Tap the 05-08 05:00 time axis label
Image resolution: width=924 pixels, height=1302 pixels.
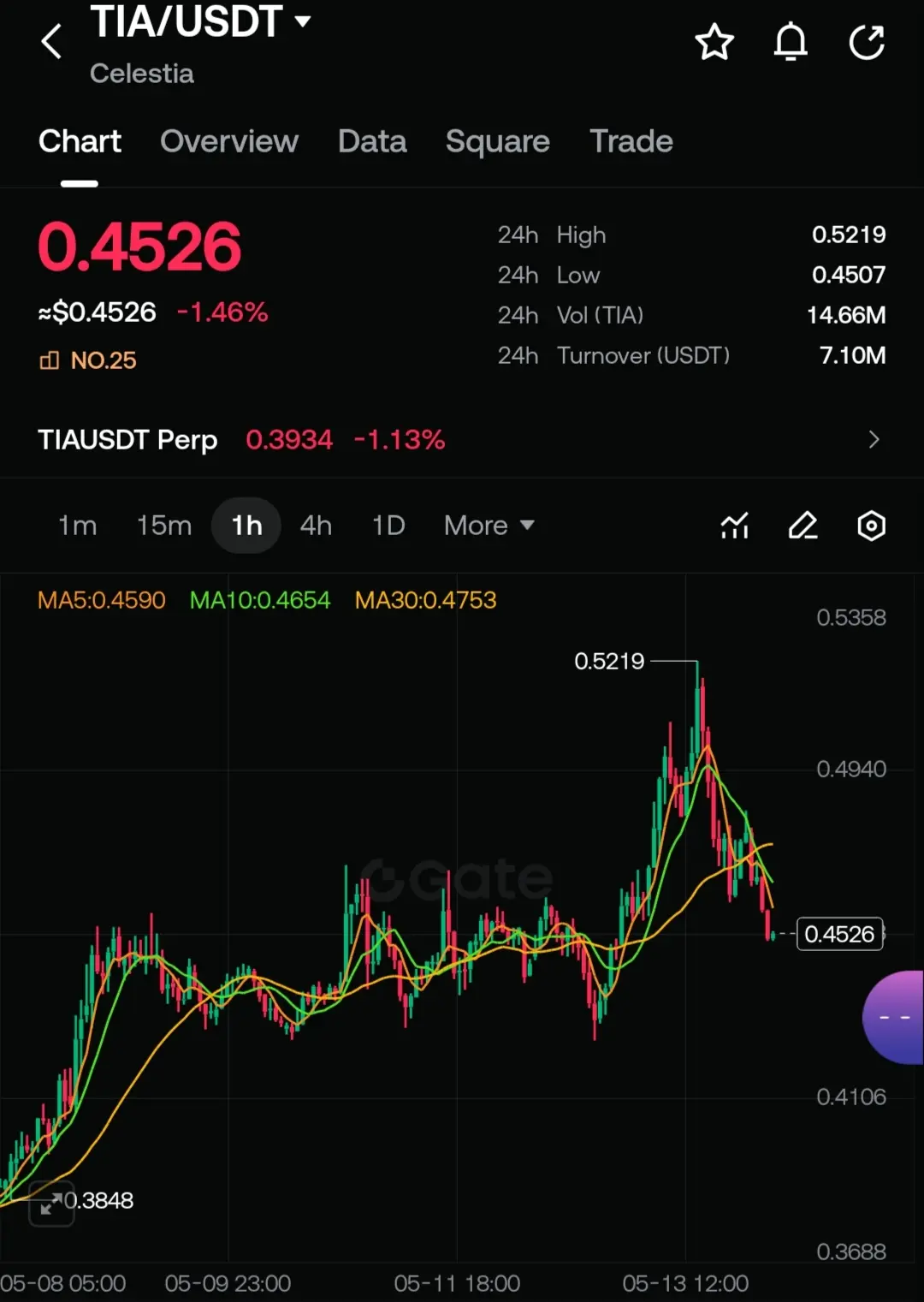(x=63, y=1283)
